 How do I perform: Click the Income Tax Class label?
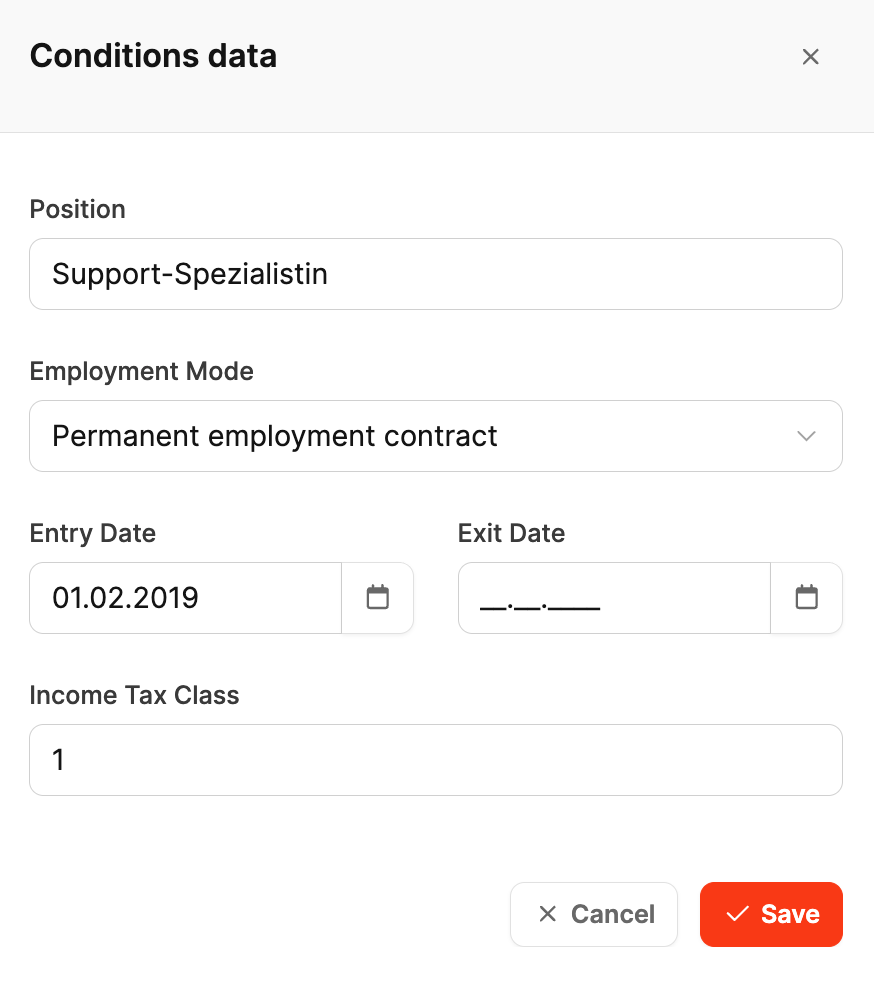pyautogui.click(x=135, y=695)
